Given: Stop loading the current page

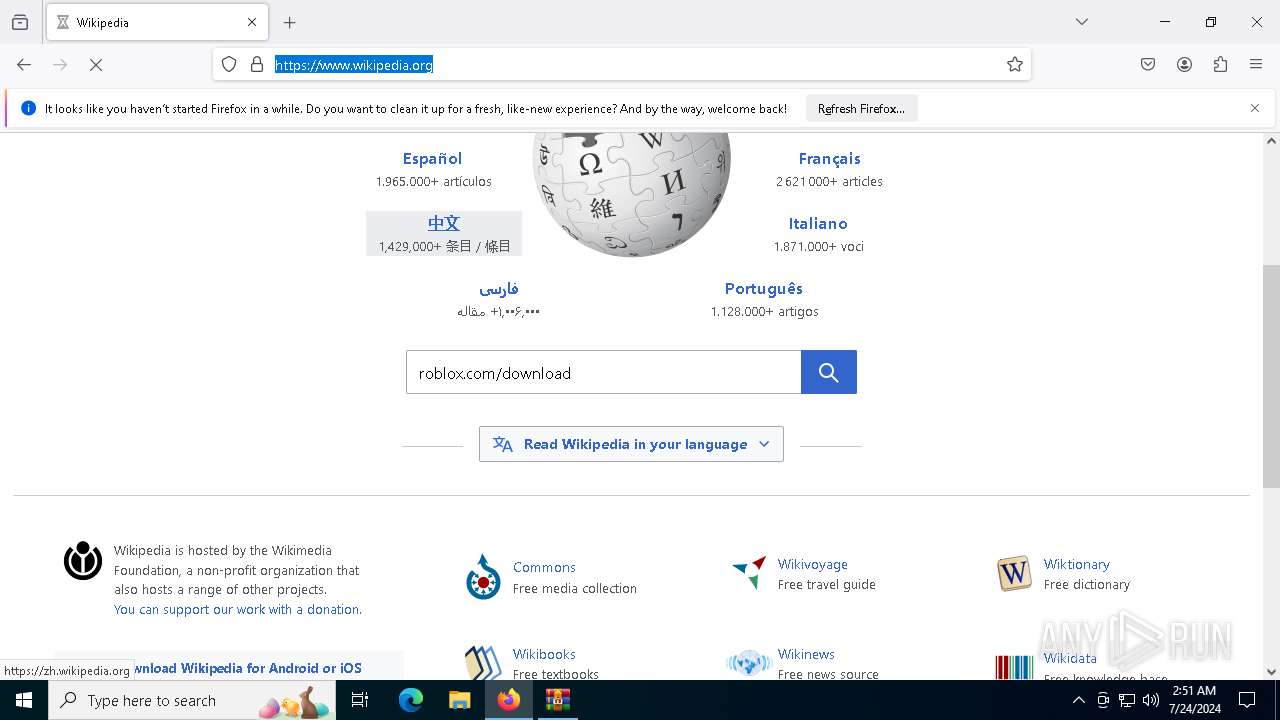Looking at the screenshot, I should (x=96, y=65).
